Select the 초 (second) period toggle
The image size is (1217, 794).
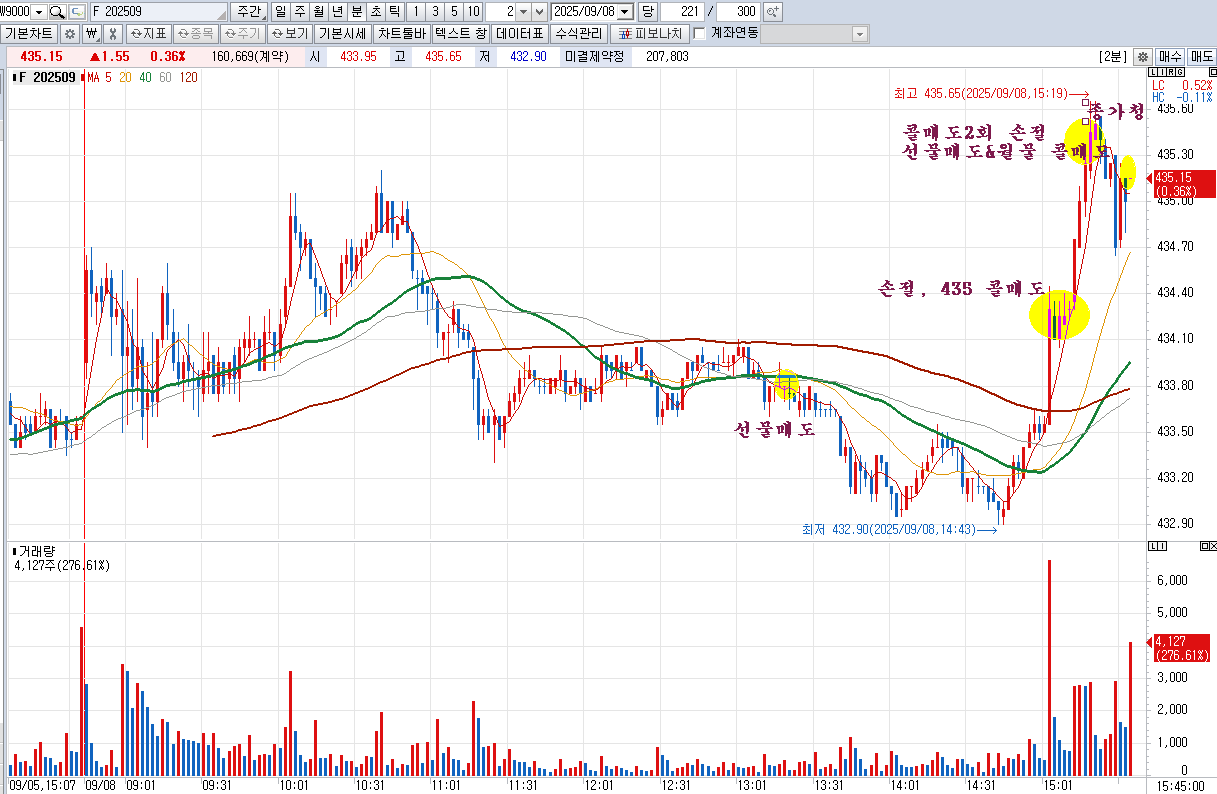(376, 12)
